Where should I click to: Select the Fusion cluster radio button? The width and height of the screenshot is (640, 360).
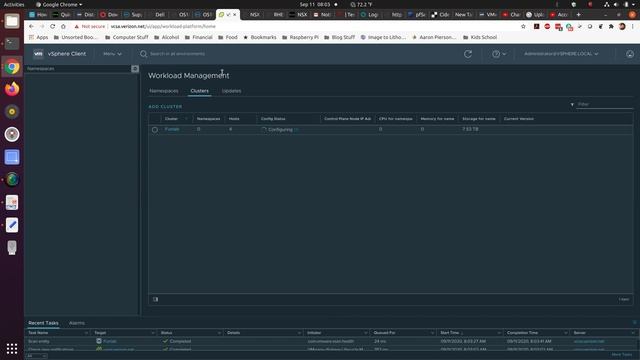point(155,130)
